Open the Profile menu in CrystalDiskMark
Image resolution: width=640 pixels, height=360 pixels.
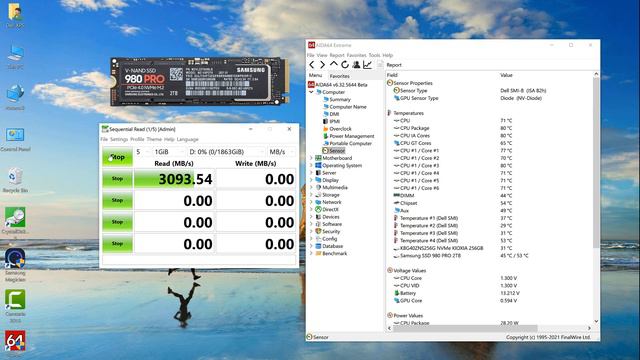[x=137, y=139]
